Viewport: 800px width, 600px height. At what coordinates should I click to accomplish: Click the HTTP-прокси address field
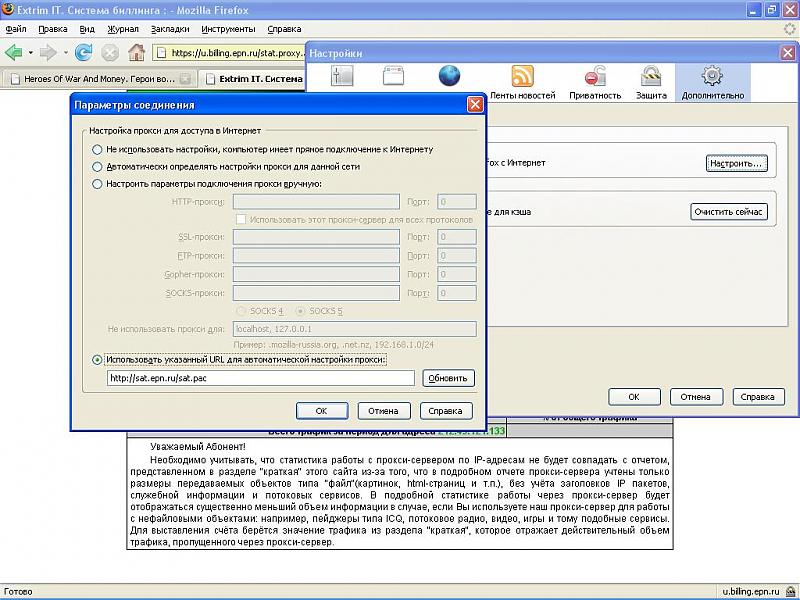click(x=316, y=202)
